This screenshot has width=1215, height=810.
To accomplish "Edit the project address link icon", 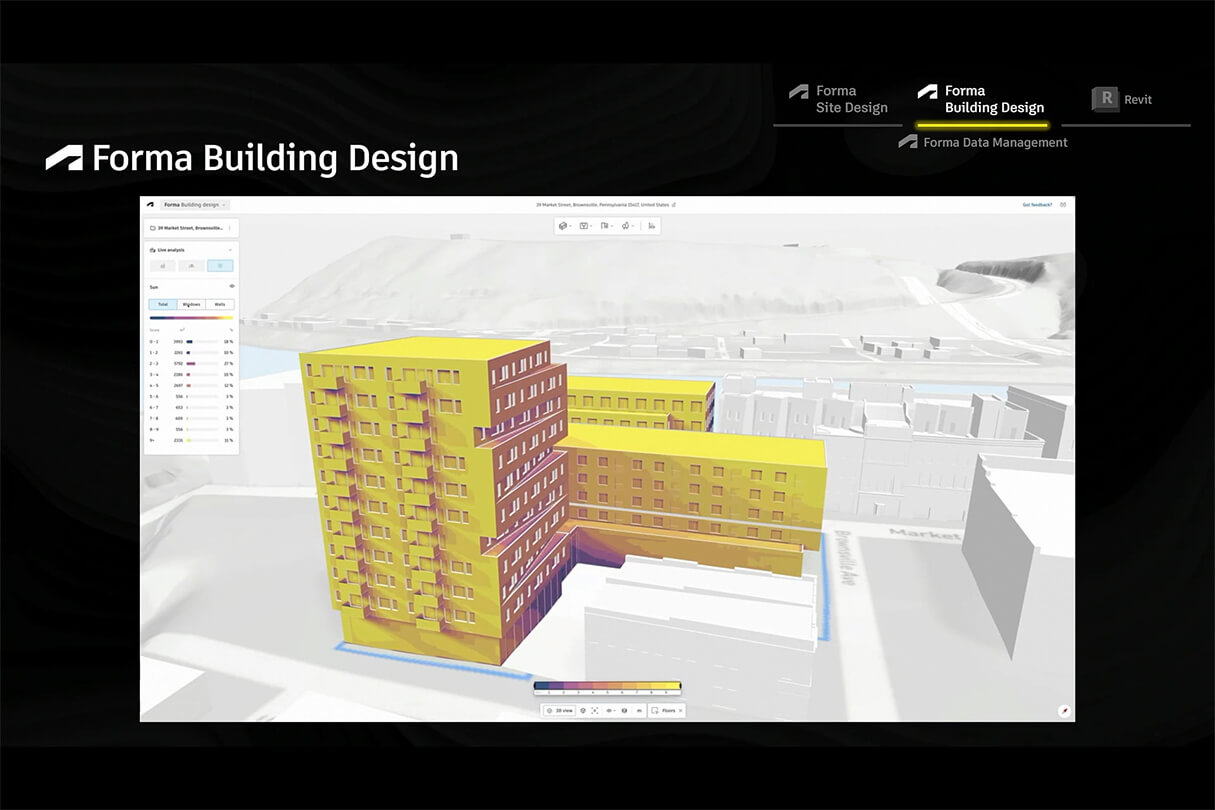I will [x=674, y=204].
